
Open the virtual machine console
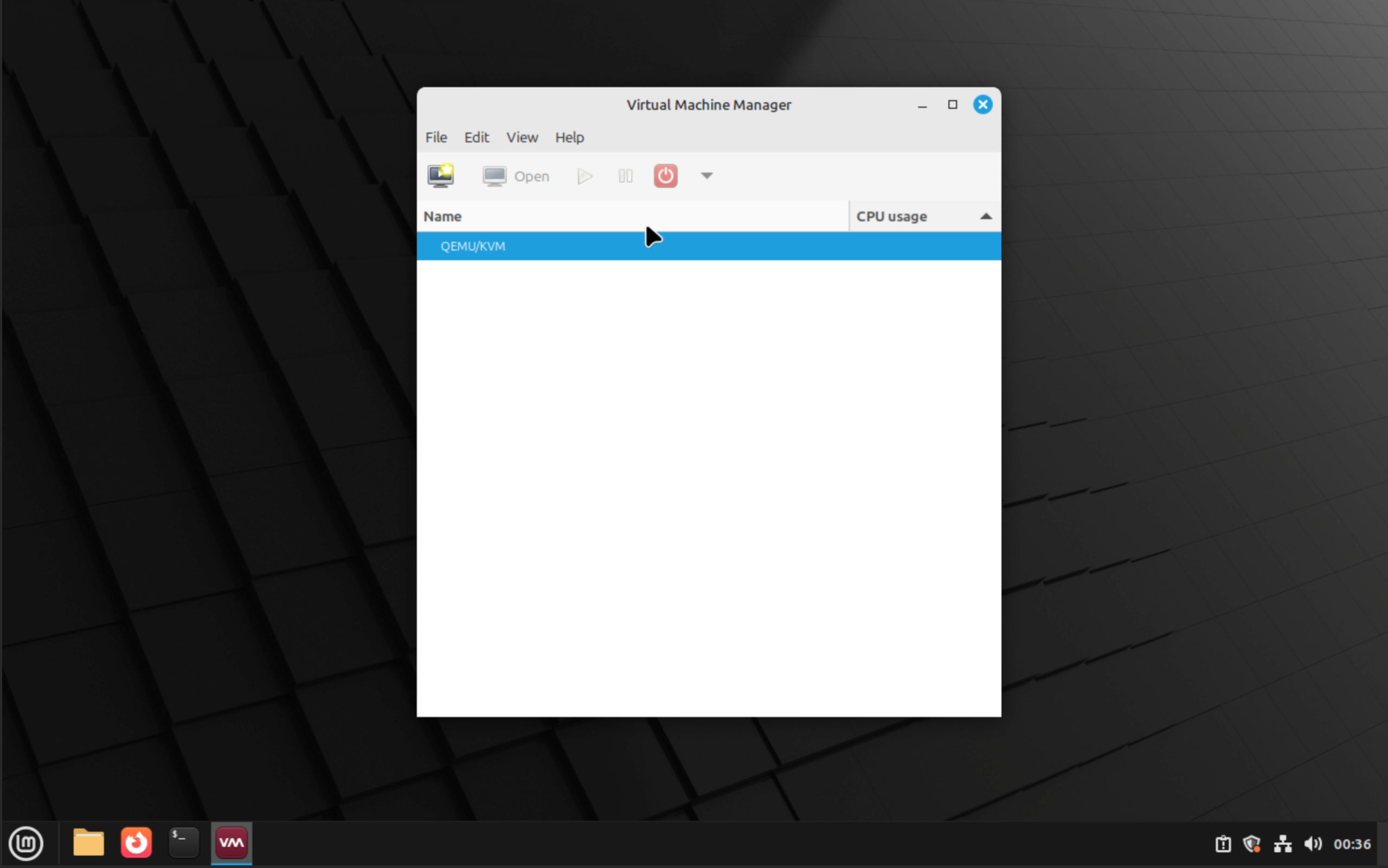point(516,176)
